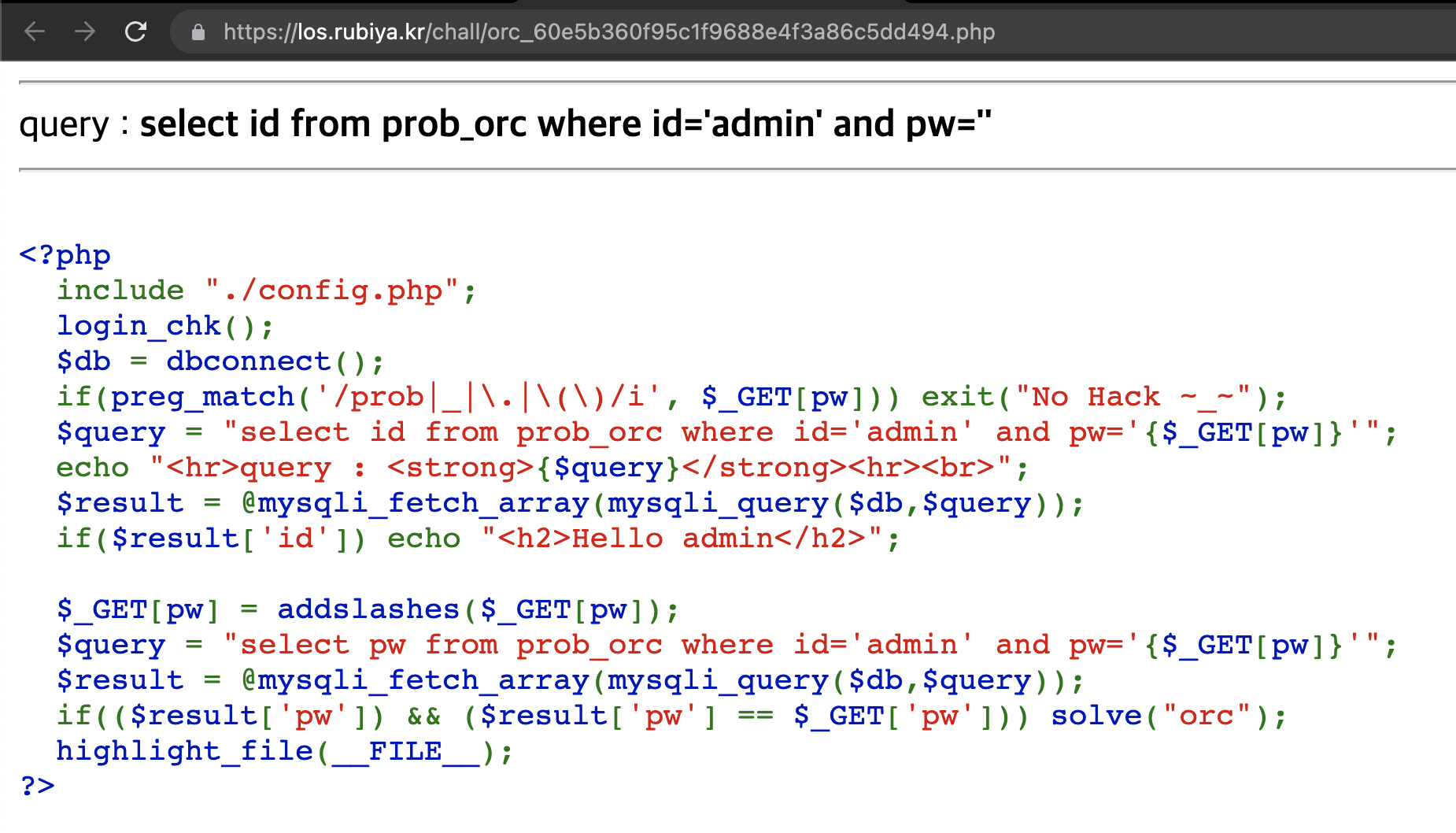Click the '?>' closing PHP tag
The height and width of the screenshot is (833, 1456).
[37, 786]
